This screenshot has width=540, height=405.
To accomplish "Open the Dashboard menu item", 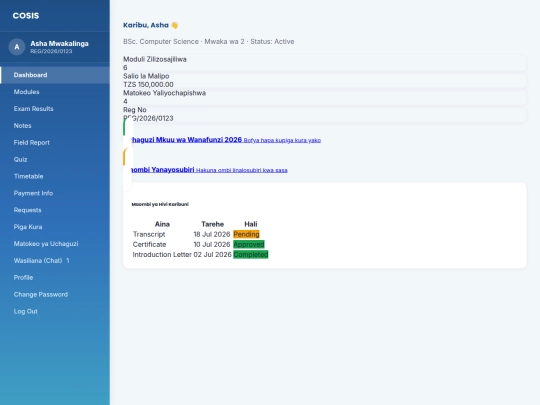I will click(55, 75).
